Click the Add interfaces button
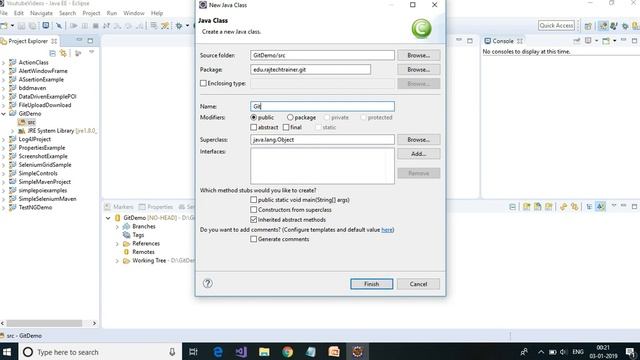The width and height of the screenshot is (640, 360). point(419,154)
